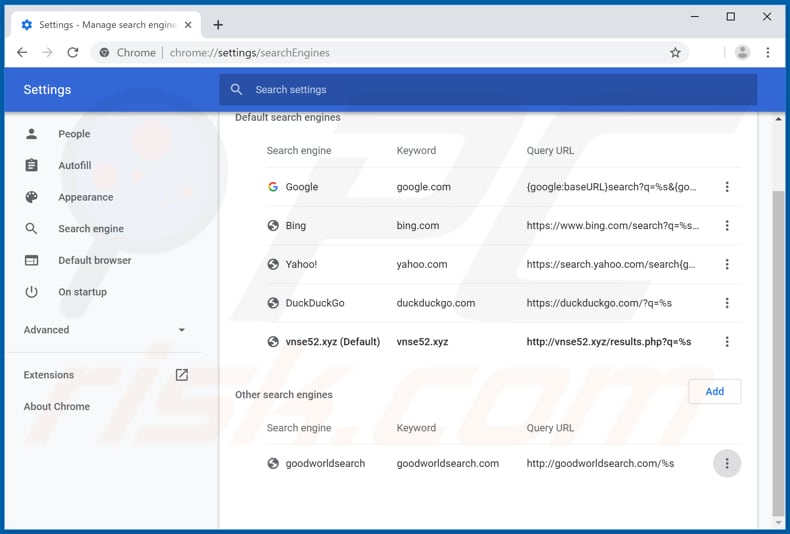The height and width of the screenshot is (534, 790).
Task: Select the bing.com keyword cell
Action: [418, 226]
